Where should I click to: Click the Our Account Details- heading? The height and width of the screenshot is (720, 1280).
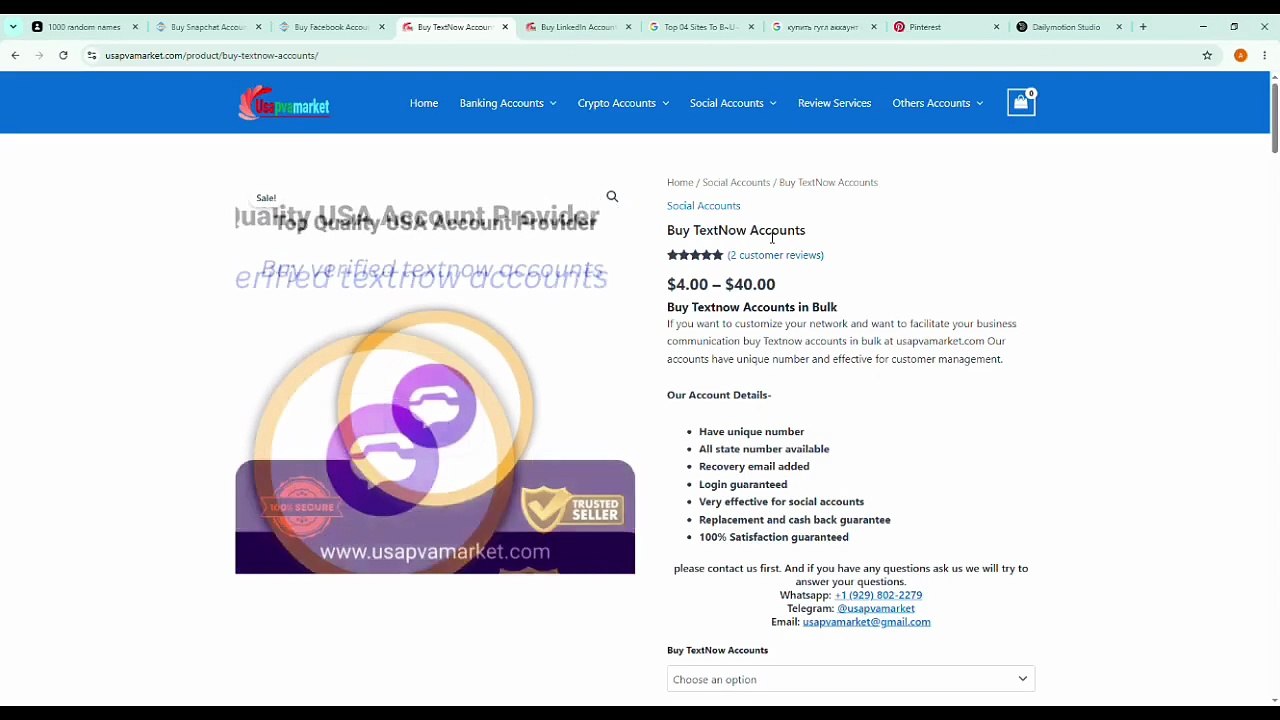(x=719, y=395)
